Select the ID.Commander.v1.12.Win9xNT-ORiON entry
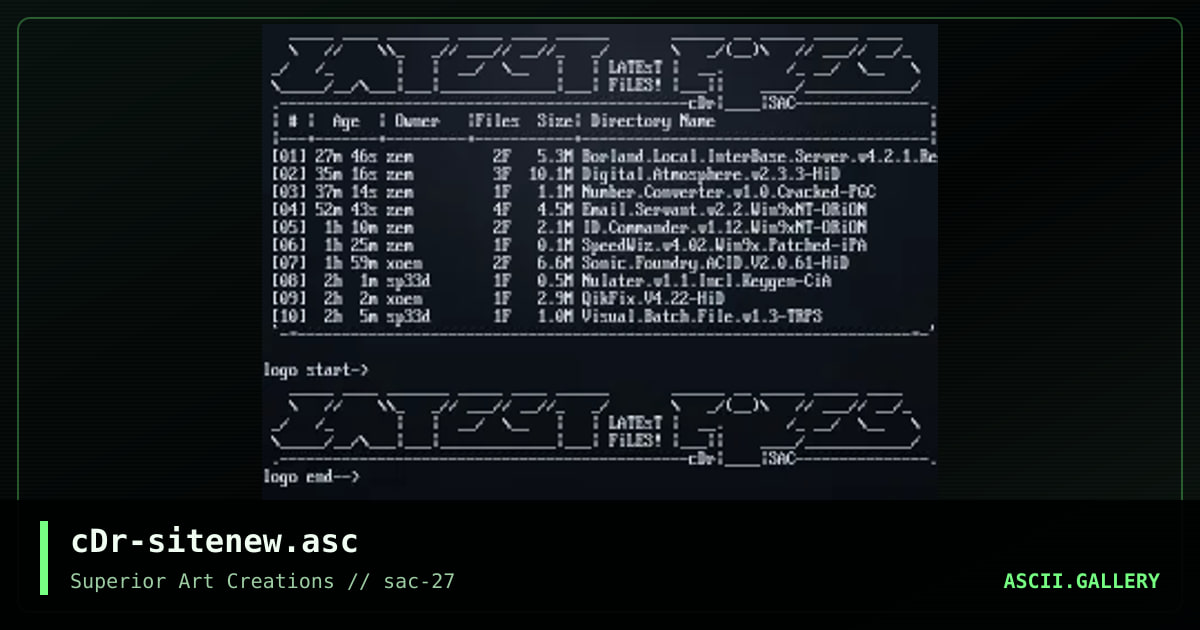This screenshot has height=630, width=1200. tap(723, 226)
